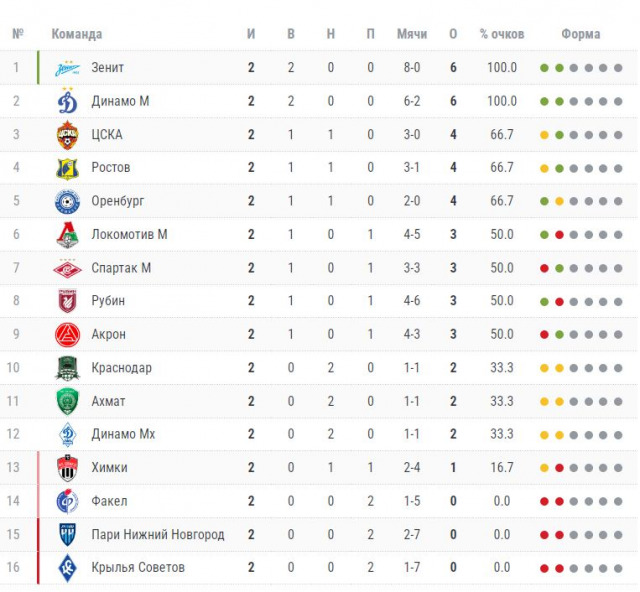Screen dimensions: 640x592
Task: Click the Факел club logo icon
Action: click(x=67, y=501)
